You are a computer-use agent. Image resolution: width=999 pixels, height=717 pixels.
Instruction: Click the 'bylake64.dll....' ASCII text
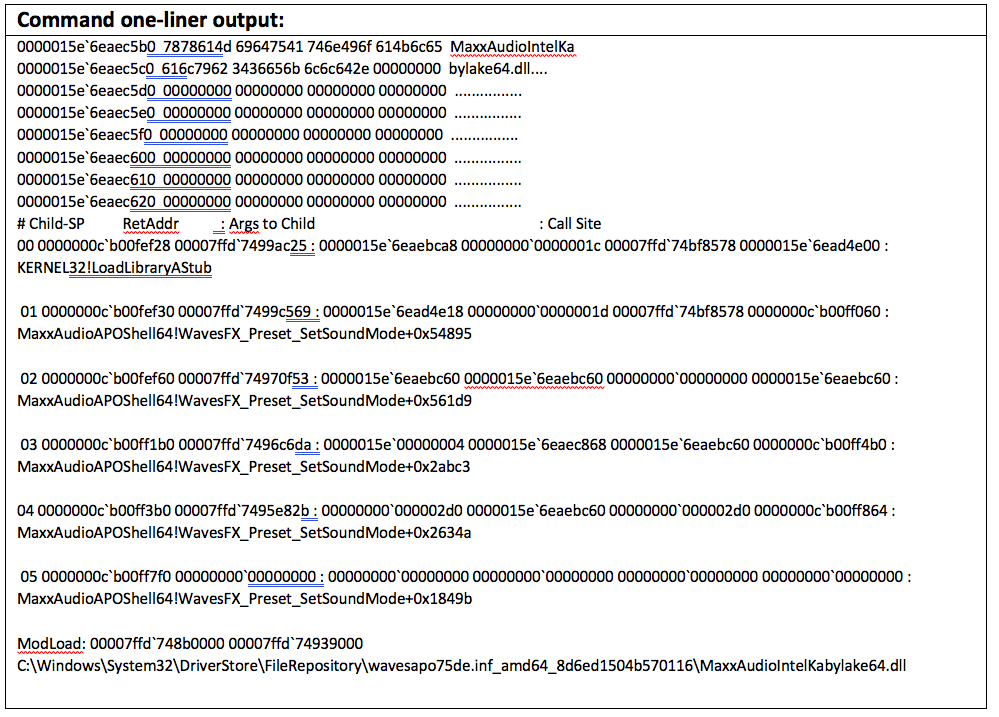(x=498, y=69)
